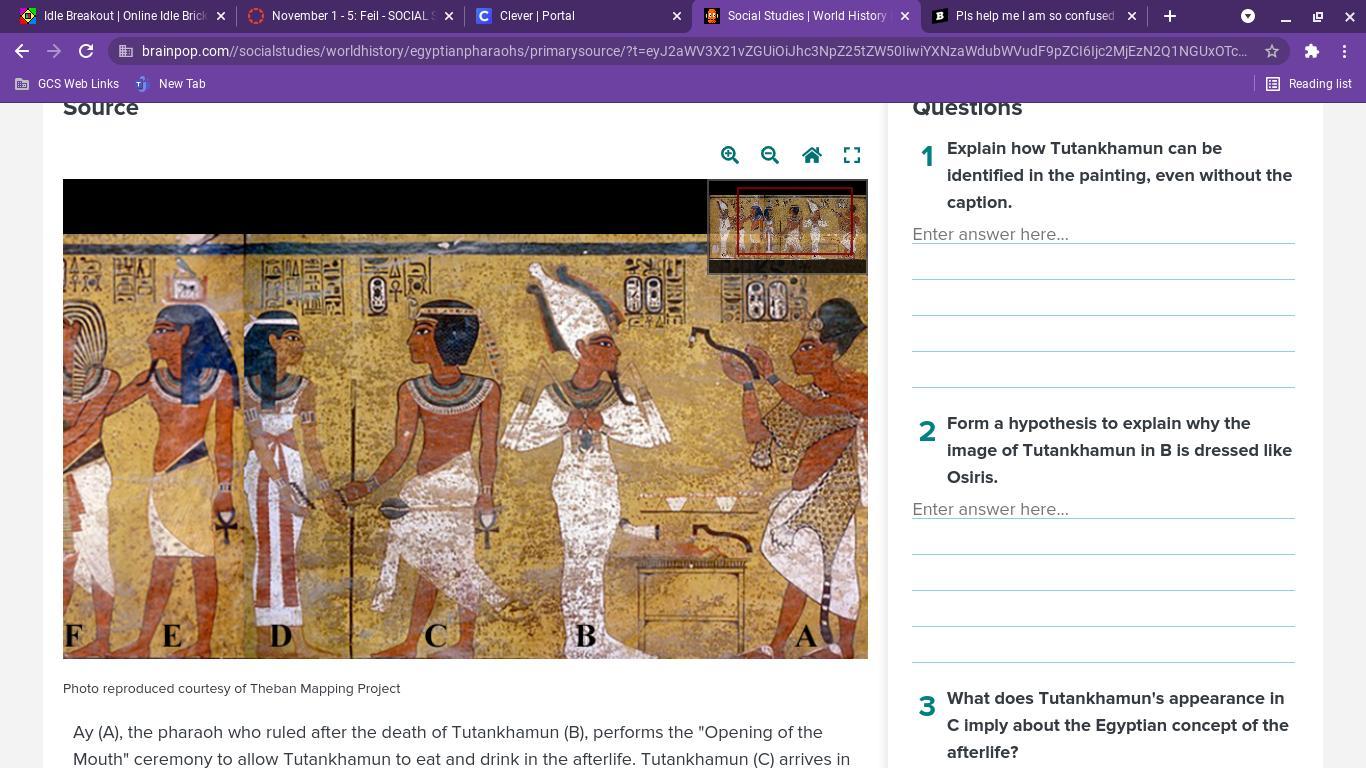Expand the tab search dropdown arrow
The height and width of the screenshot is (768, 1366).
[x=1248, y=16]
